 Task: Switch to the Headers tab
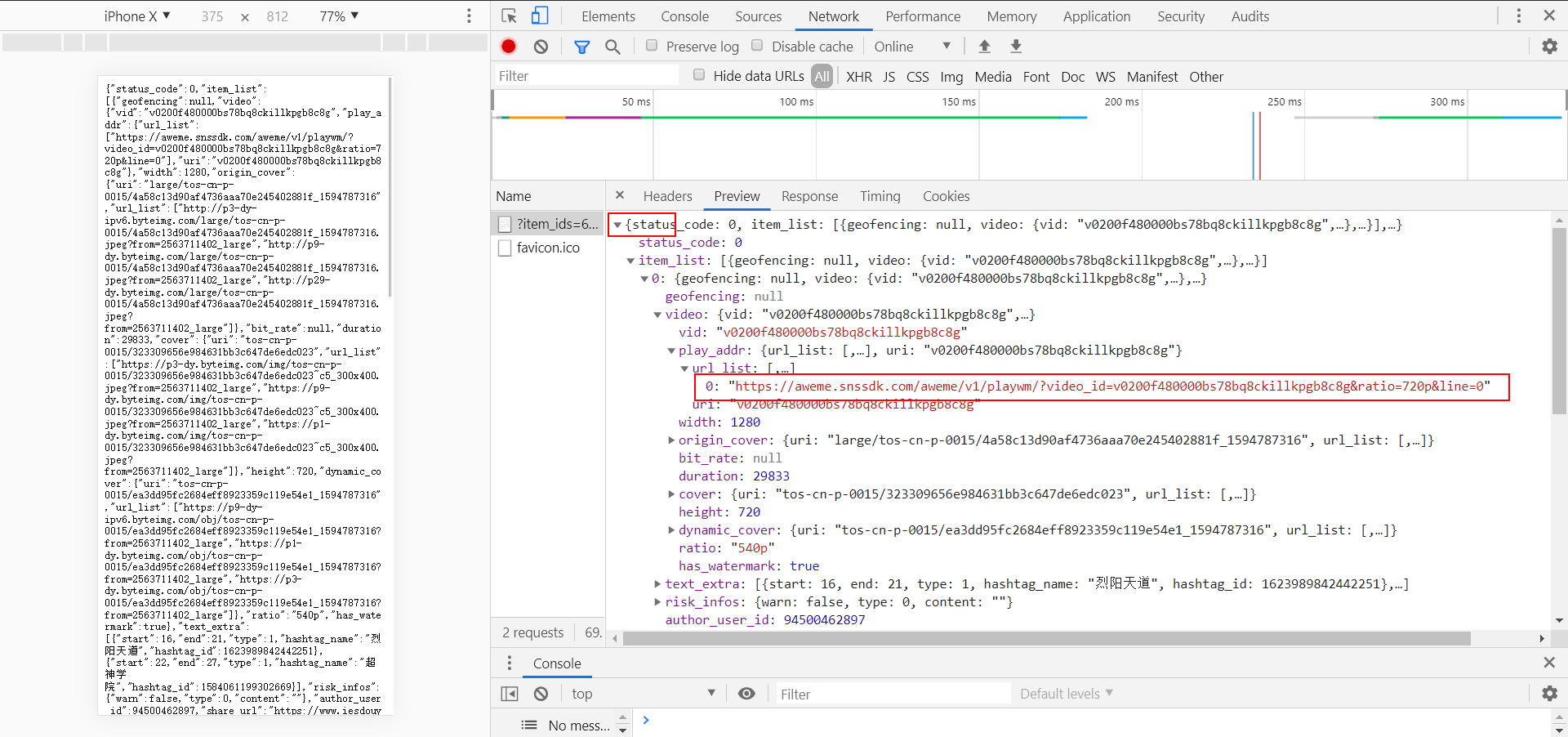pos(667,196)
